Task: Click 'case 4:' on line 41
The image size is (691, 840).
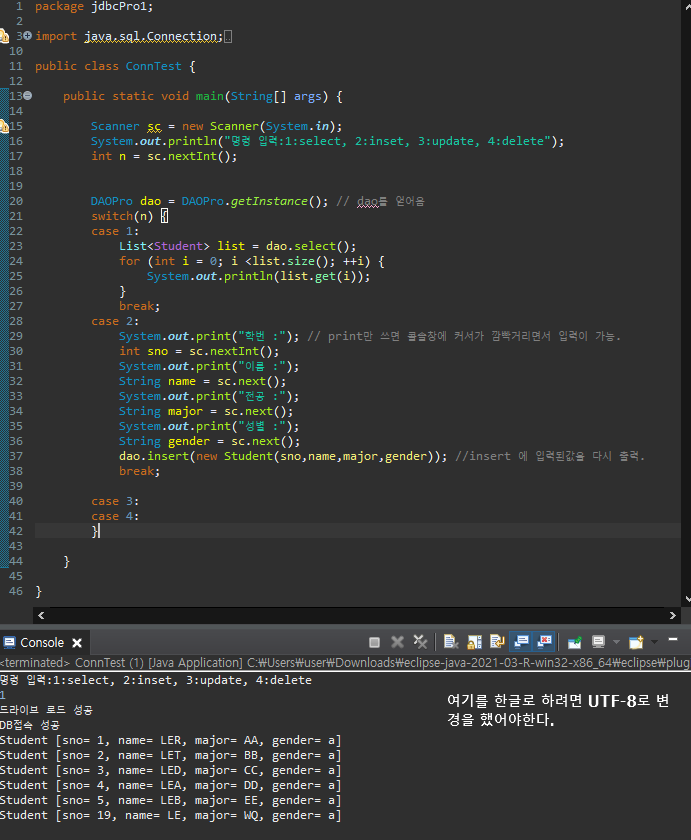Action: pyautogui.click(x=115, y=516)
